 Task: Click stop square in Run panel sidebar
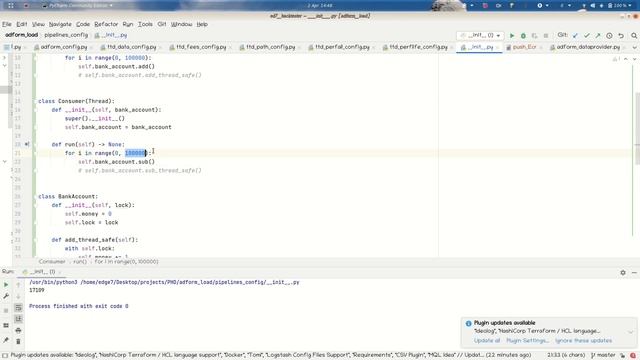click(x=6, y=311)
